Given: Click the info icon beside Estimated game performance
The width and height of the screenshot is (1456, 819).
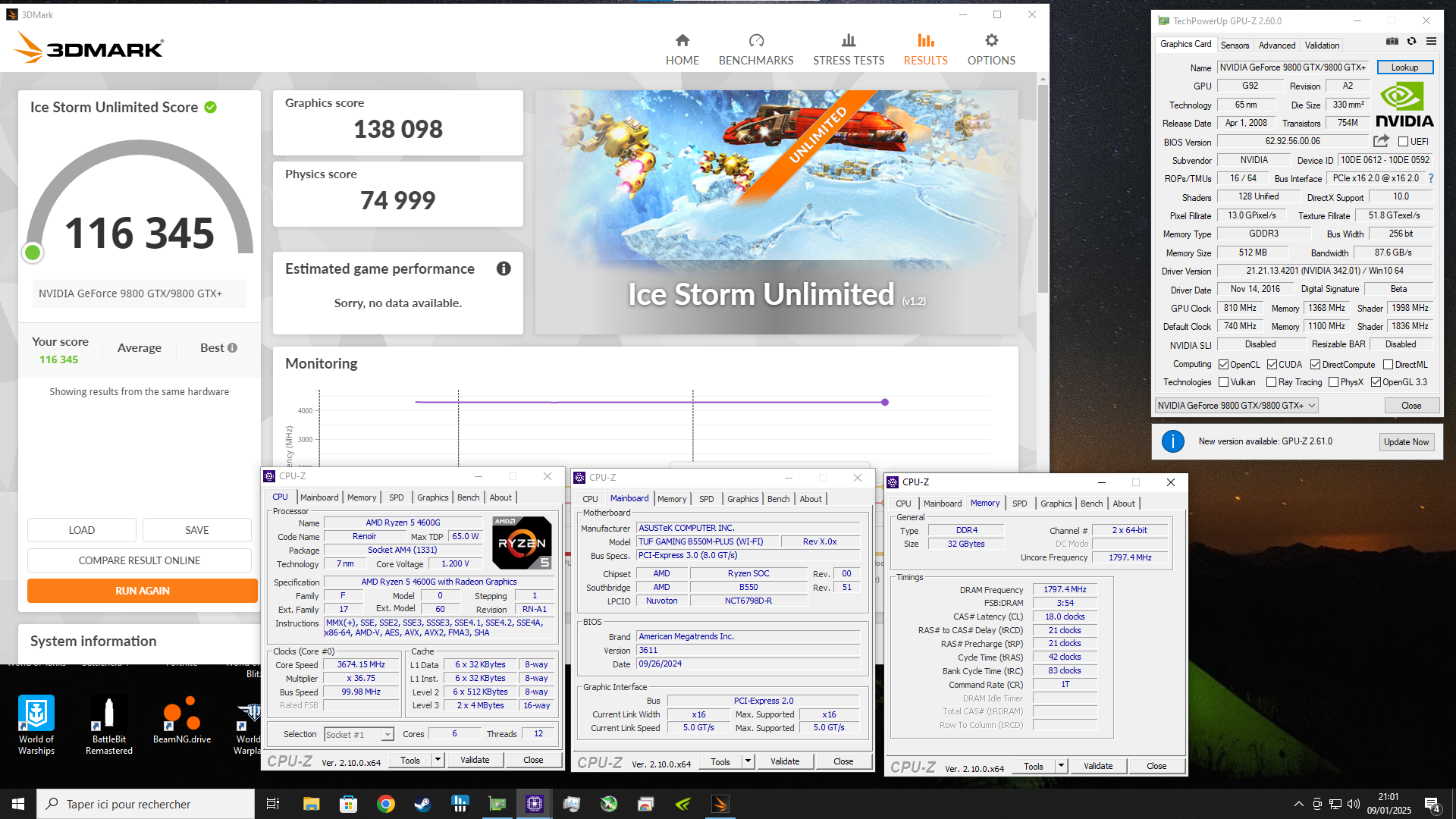Looking at the screenshot, I should point(504,268).
